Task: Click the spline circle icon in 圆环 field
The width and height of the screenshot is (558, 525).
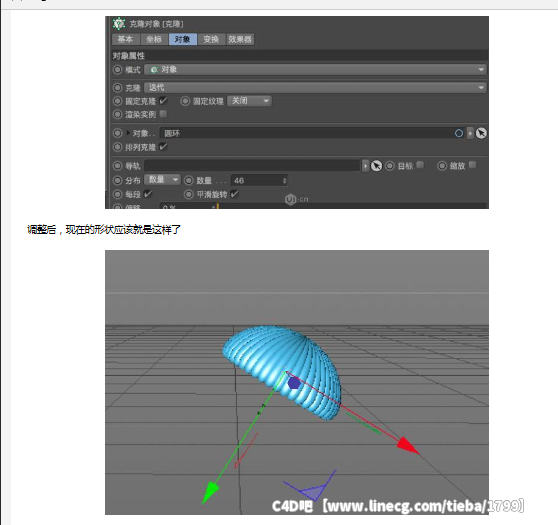Action: [x=459, y=133]
